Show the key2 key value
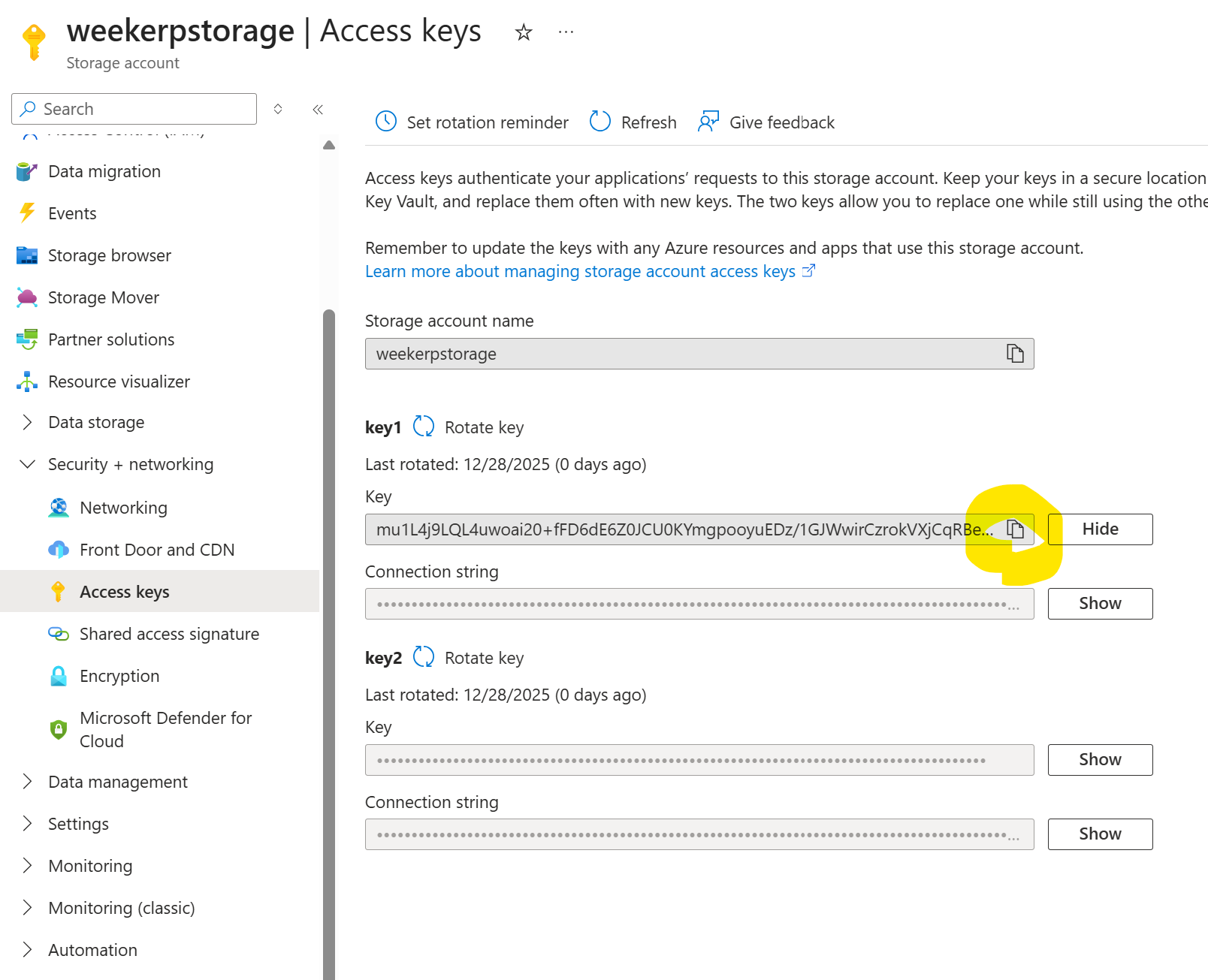The image size is (1208, 980). pos(1100,760)
